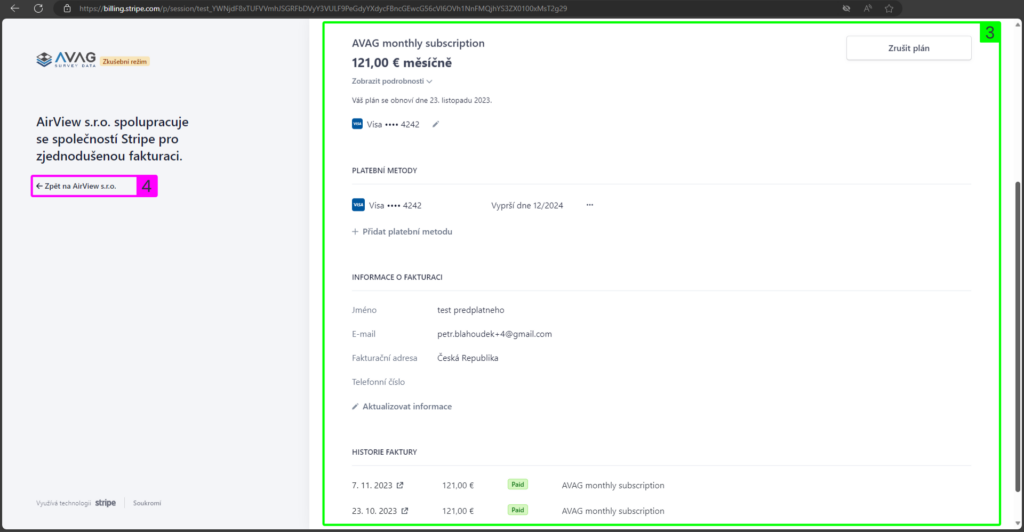Open external link icon for 23. 10. 2023 invoice
1024x532 pixels.
click(405, 510)
